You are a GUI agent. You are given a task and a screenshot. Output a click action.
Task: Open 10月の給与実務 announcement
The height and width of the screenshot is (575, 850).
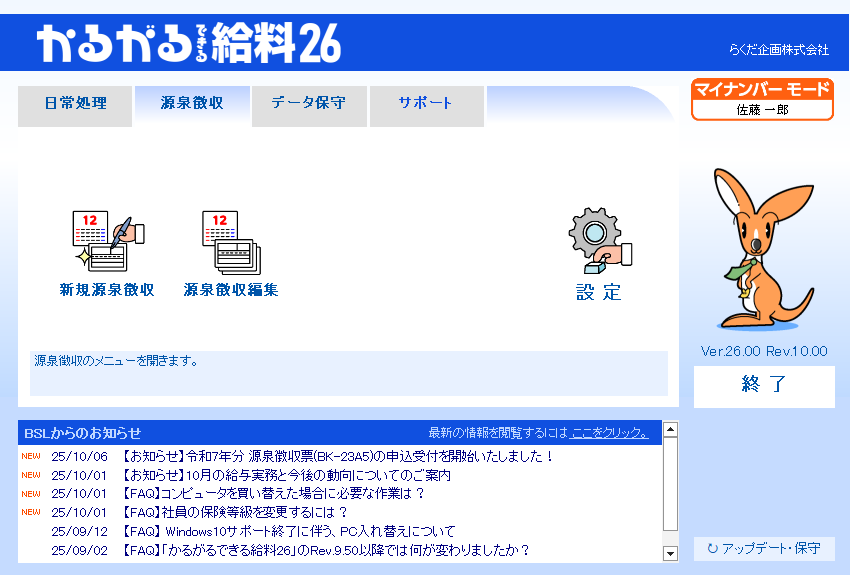pyautogui.click(x=286, y=475)
